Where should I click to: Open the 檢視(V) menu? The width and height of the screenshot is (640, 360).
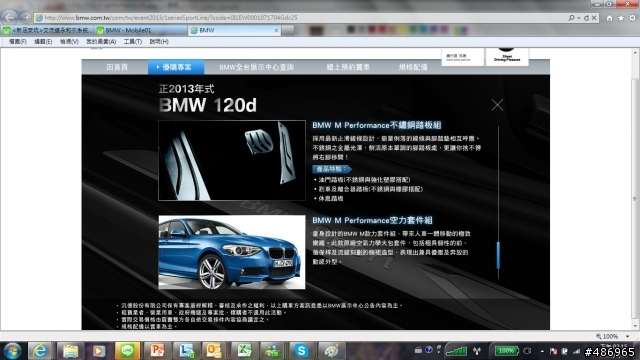69,42
